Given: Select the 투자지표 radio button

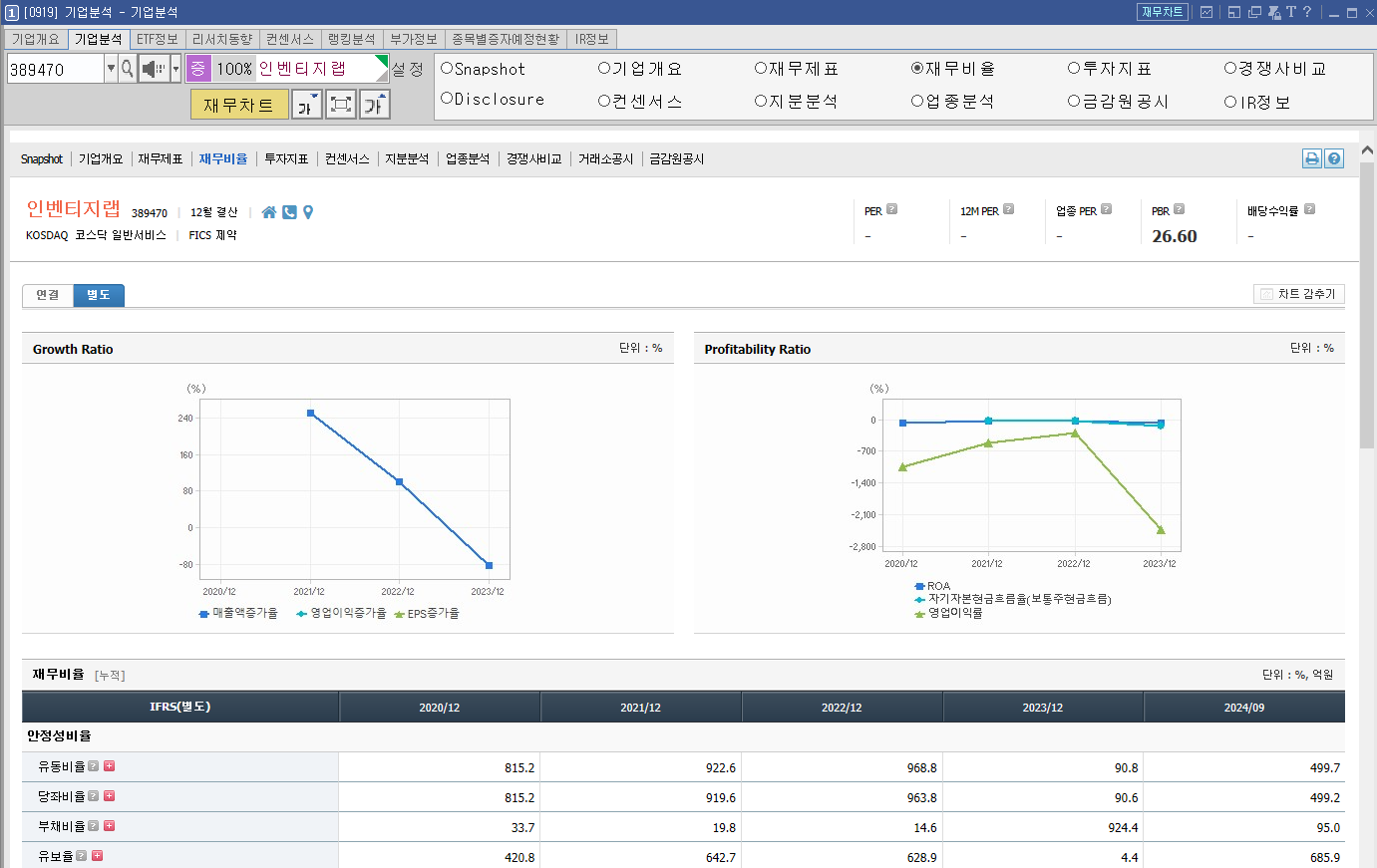Looking at the screenshot, I should click(x=1074, y=69).
